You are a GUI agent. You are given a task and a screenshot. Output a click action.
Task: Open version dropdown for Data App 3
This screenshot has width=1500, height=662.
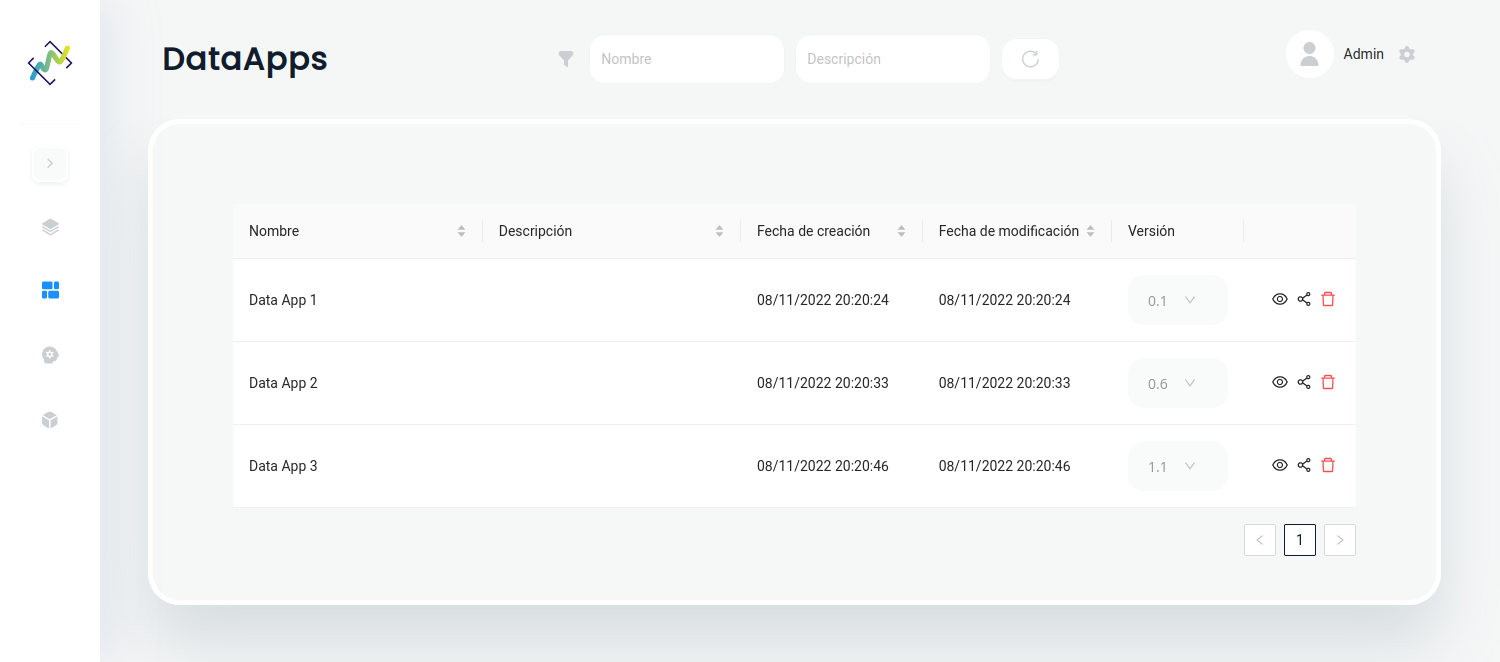(1177, 466)
